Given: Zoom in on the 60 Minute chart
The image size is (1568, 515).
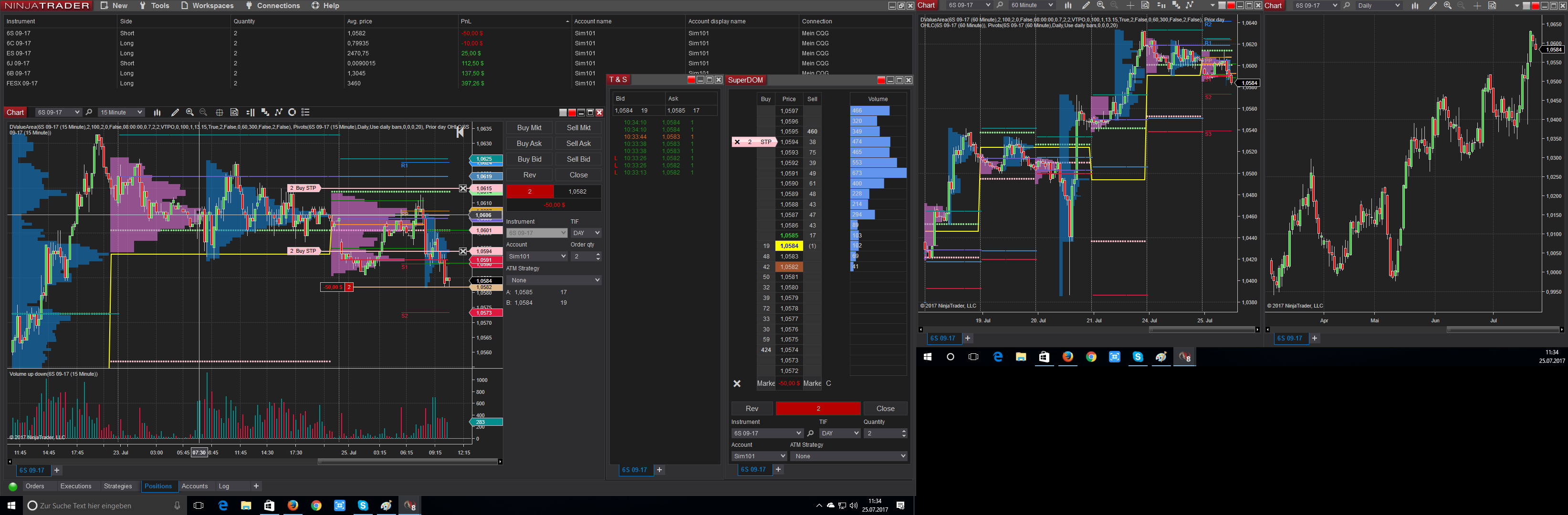Looking at the screenshot, I should pyautogui.click(x=1100, y=5).
